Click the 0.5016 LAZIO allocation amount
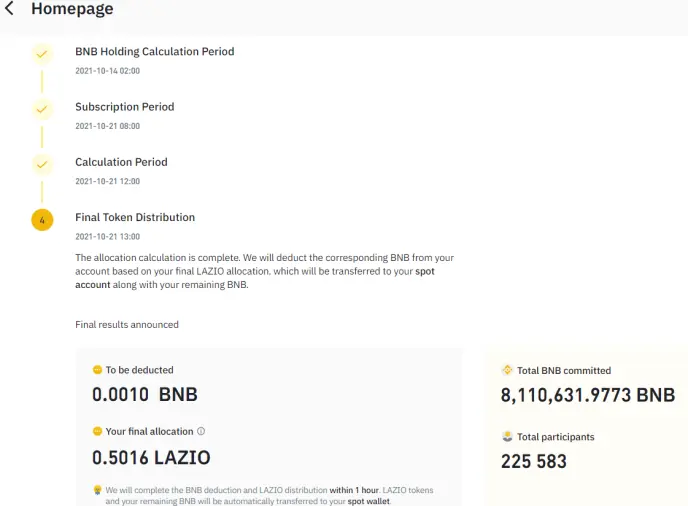 pos(151,458)
